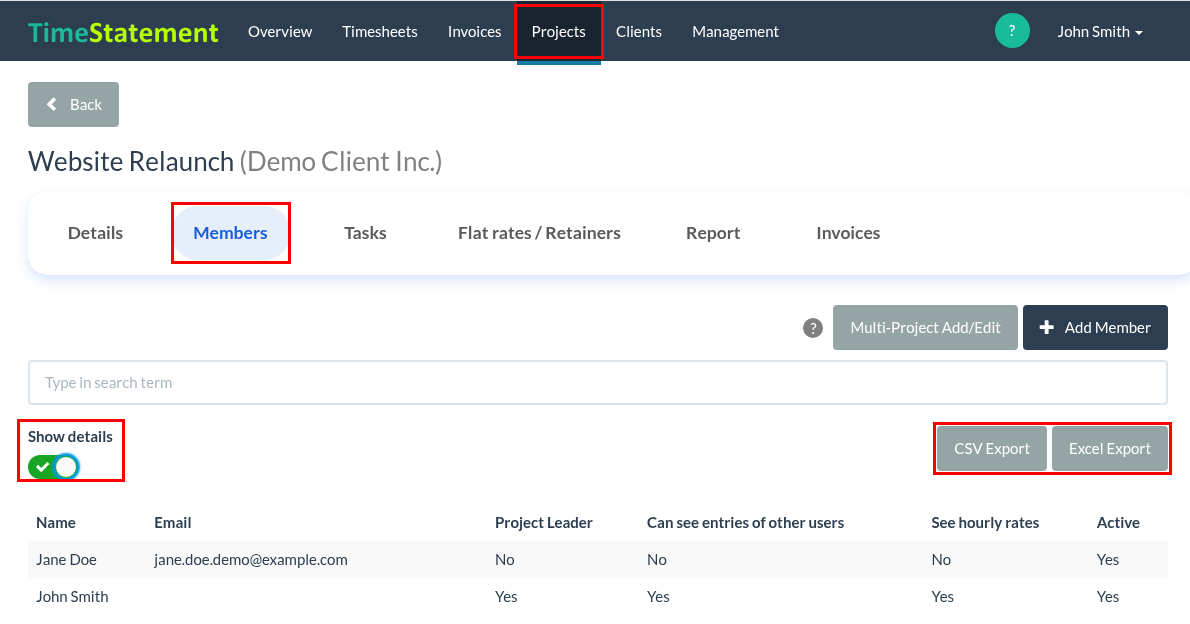Click the TimeStatement logo
Screen dimensions: 1190x624
click(123, 32)
